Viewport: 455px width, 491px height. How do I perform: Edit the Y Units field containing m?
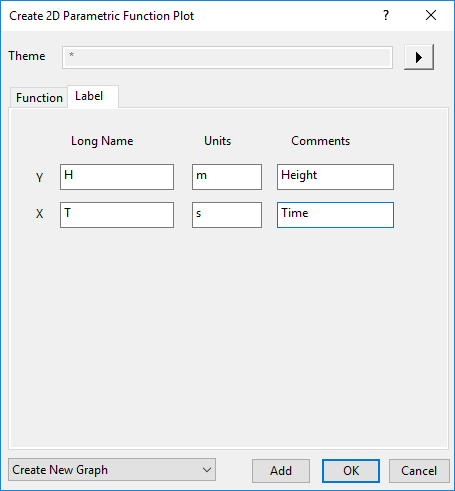[227, 177]
